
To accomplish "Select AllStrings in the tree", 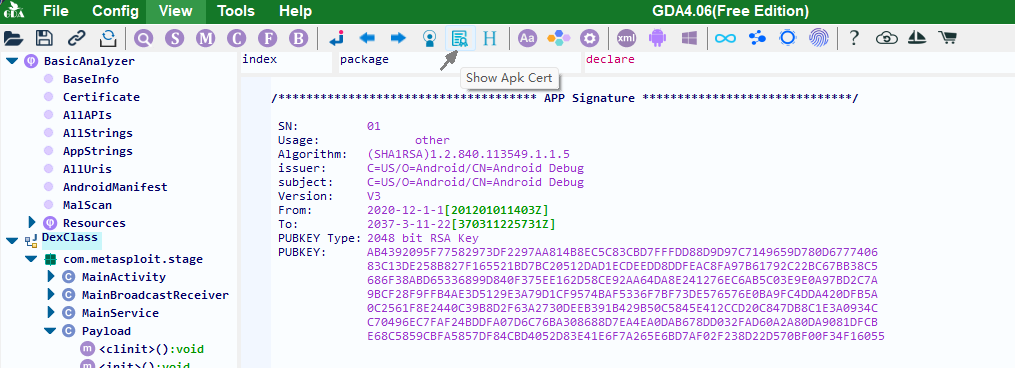I will 98,133.
